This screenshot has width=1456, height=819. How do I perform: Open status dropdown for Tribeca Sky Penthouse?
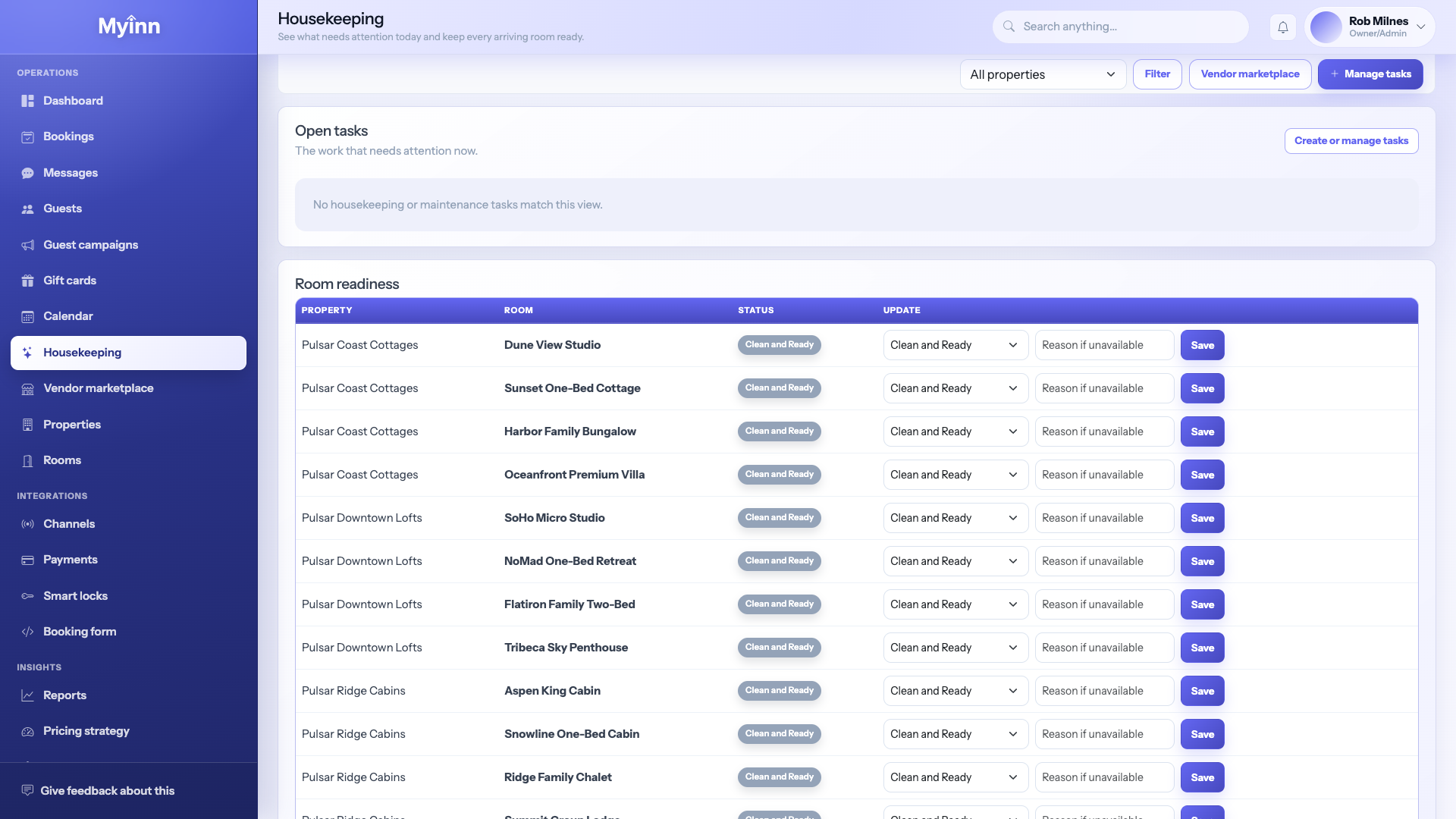pos(955,648)
